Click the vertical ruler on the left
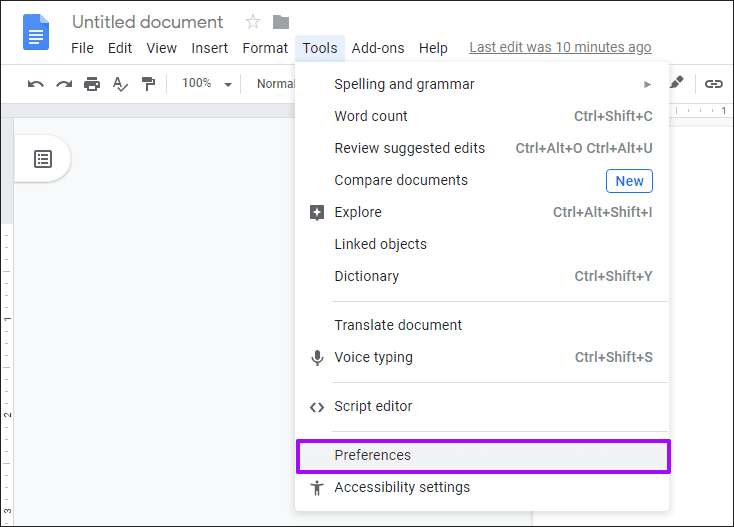 [7, 323]
